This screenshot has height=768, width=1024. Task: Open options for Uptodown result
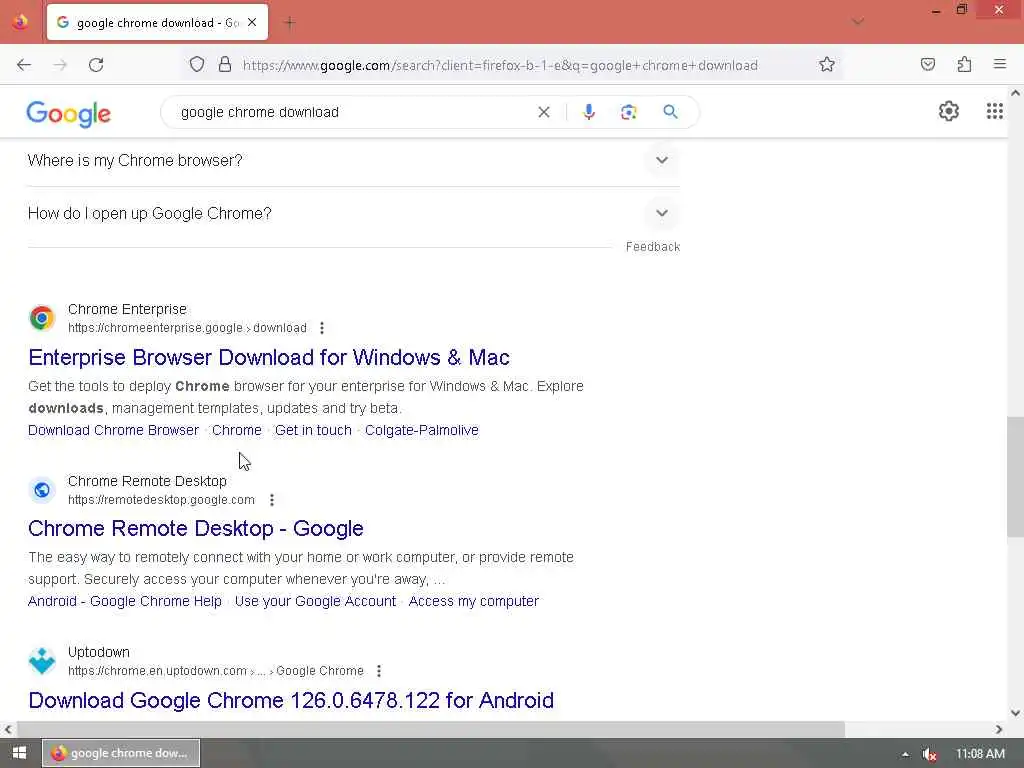coord(379,671)
